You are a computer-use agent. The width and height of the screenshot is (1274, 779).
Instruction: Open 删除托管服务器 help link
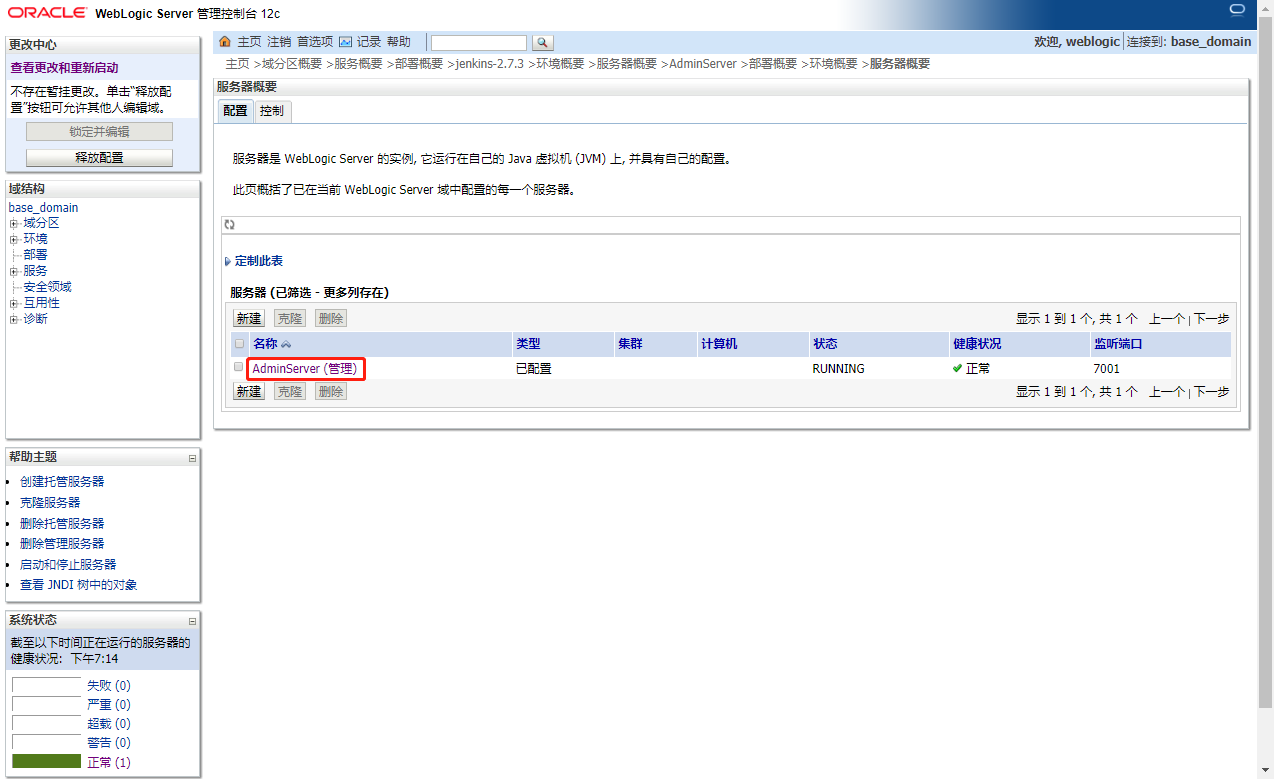tap(62, 524)
